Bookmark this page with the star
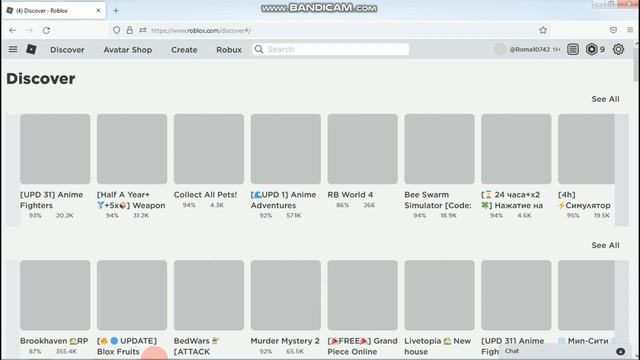 point(543,30)
